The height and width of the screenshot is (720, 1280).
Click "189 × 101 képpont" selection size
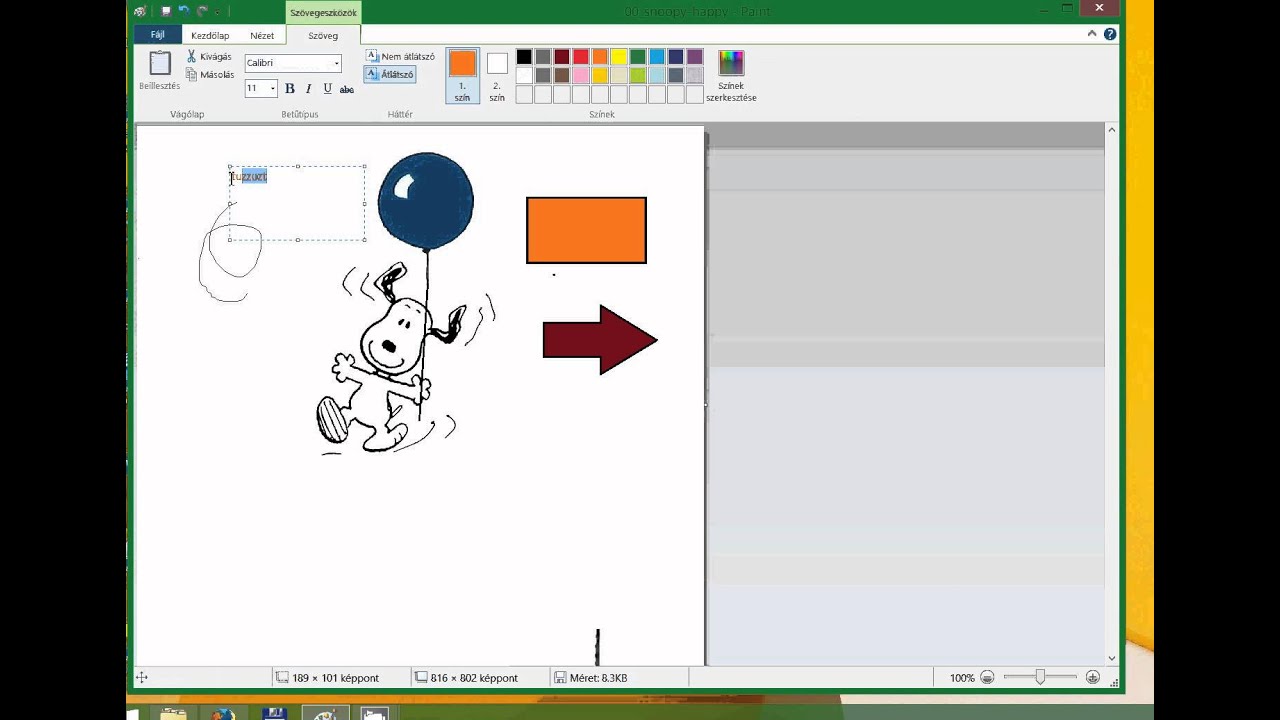tap(335, 678)
